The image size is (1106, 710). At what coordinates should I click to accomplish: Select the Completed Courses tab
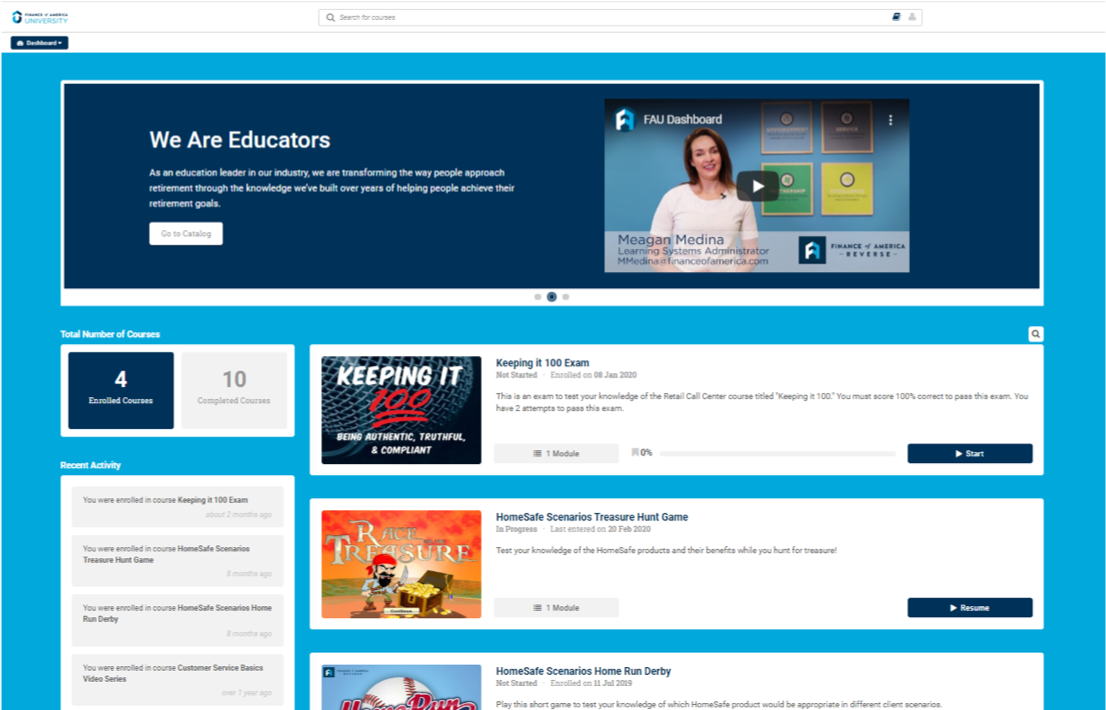click(234, 390)
